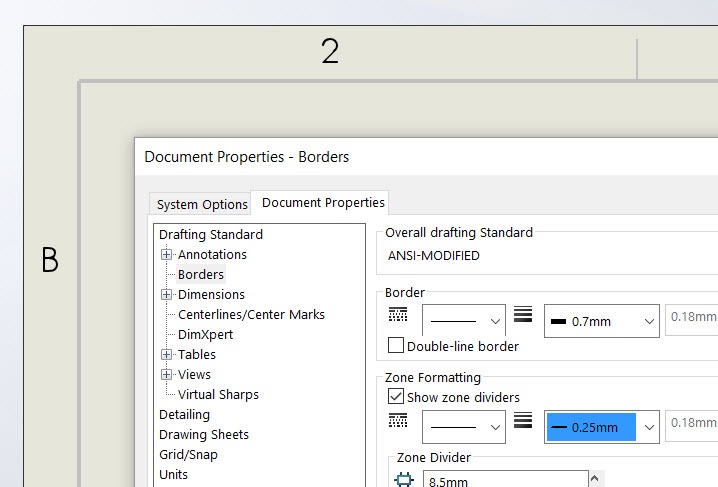Click the ANSI-MODIFIED drafting standard text
This screenshot has width=718, height=487.
(x=433, y=255)
